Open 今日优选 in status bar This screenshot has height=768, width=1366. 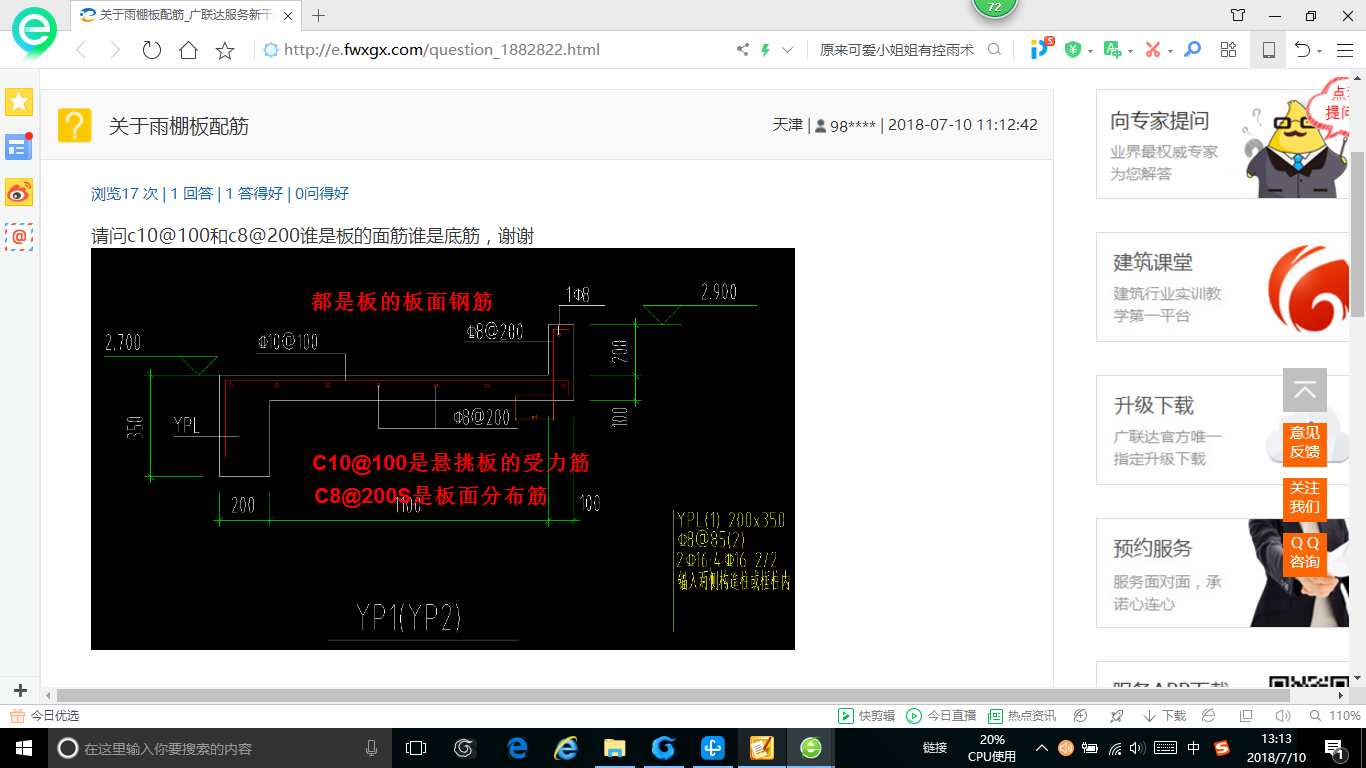pos(44,716)
